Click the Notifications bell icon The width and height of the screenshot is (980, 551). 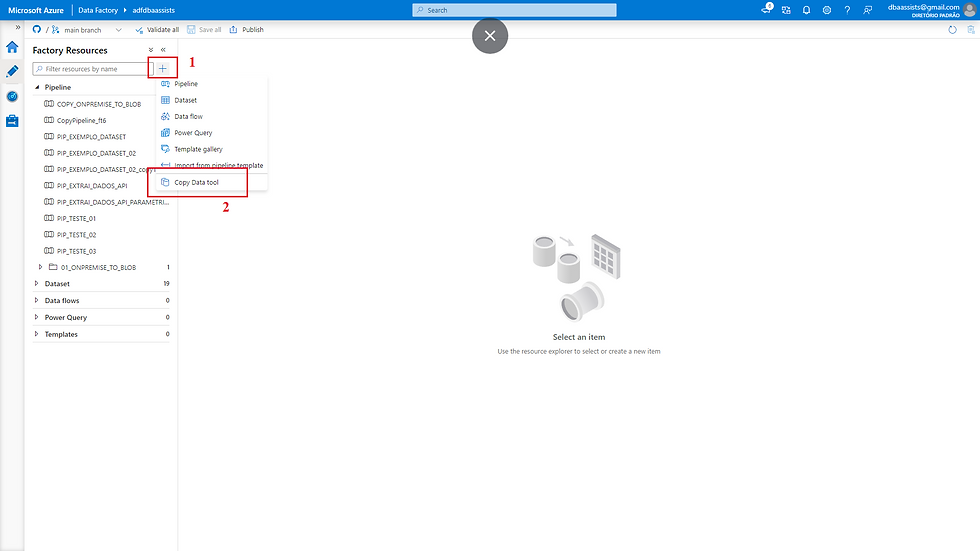click(x=806, y=10)
